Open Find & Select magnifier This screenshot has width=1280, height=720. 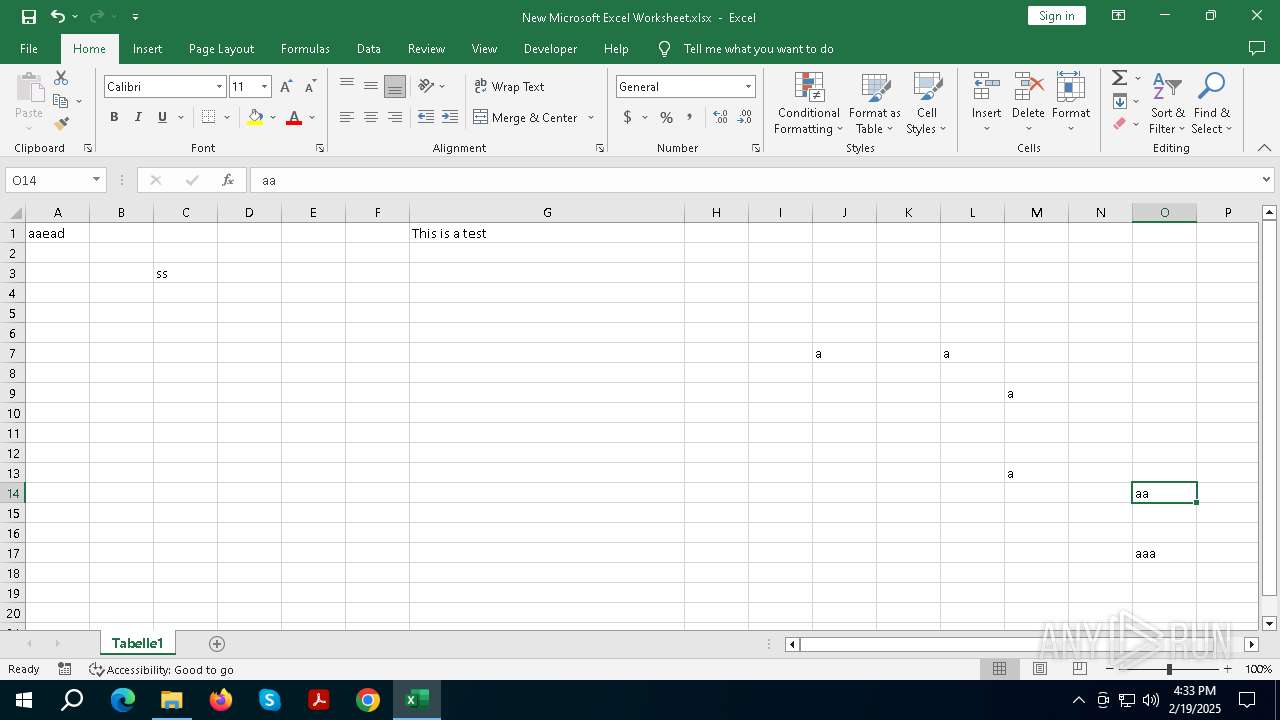(x=1212, y=103)
